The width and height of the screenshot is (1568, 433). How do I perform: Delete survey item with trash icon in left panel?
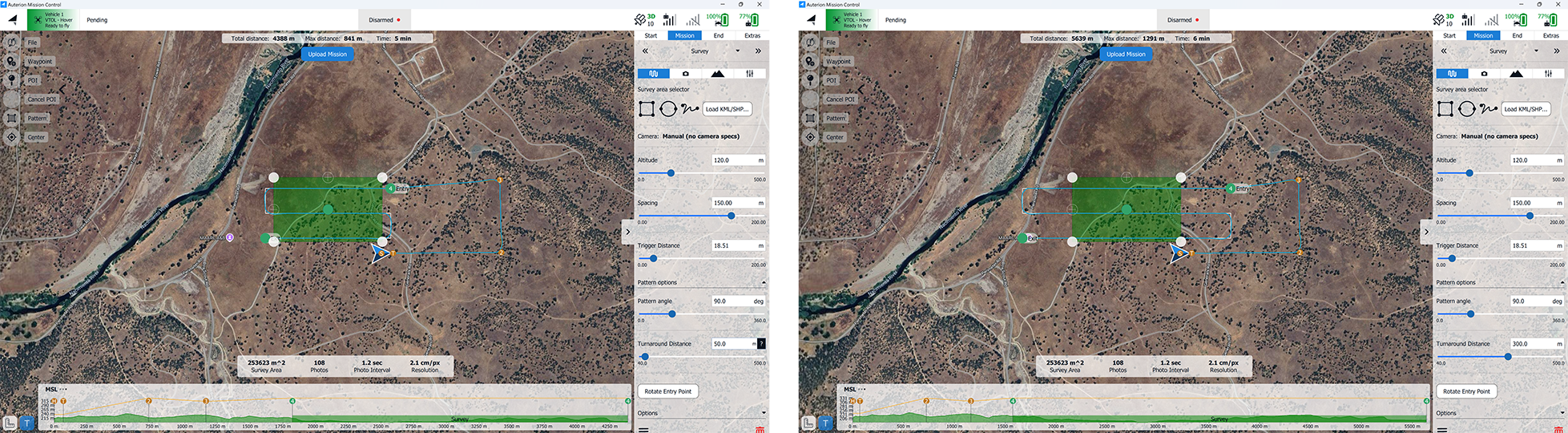click(x=760, y=430)
